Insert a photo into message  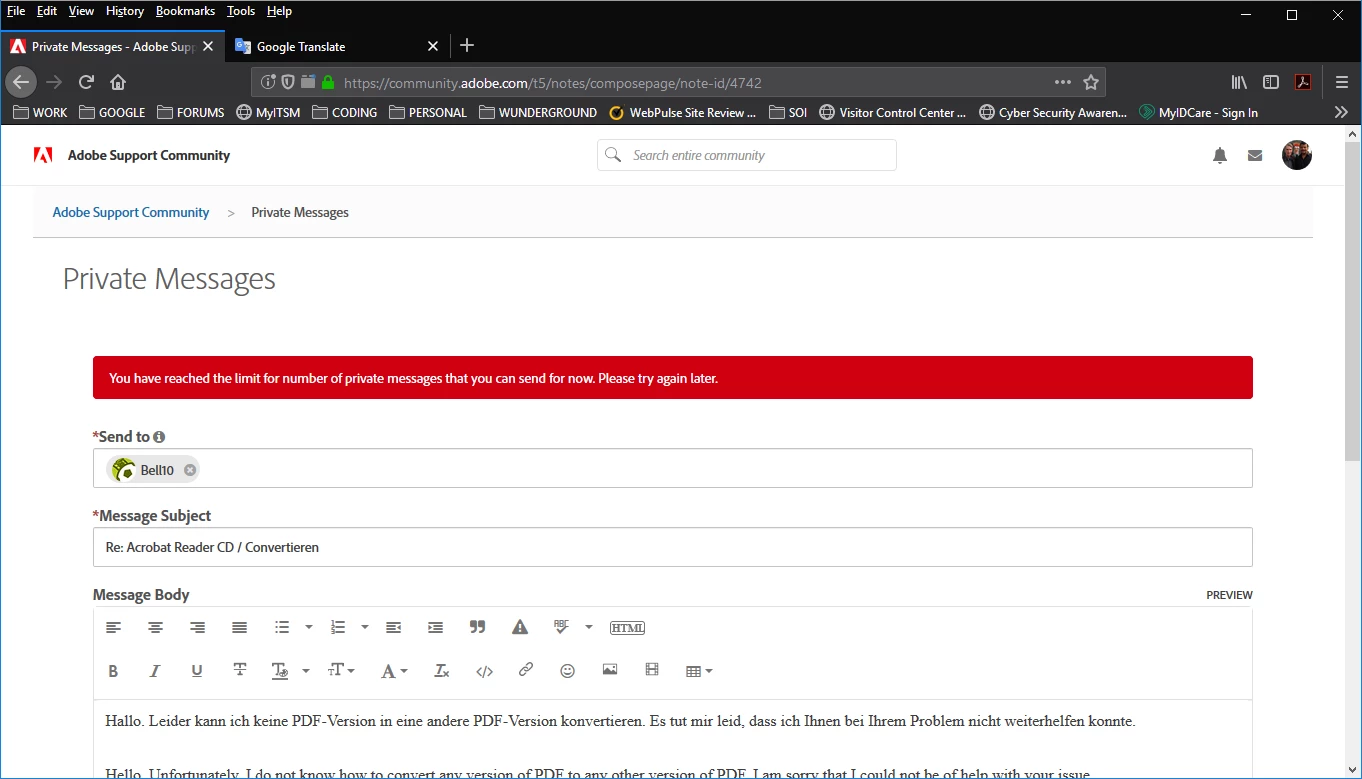(x=610, y=671)
